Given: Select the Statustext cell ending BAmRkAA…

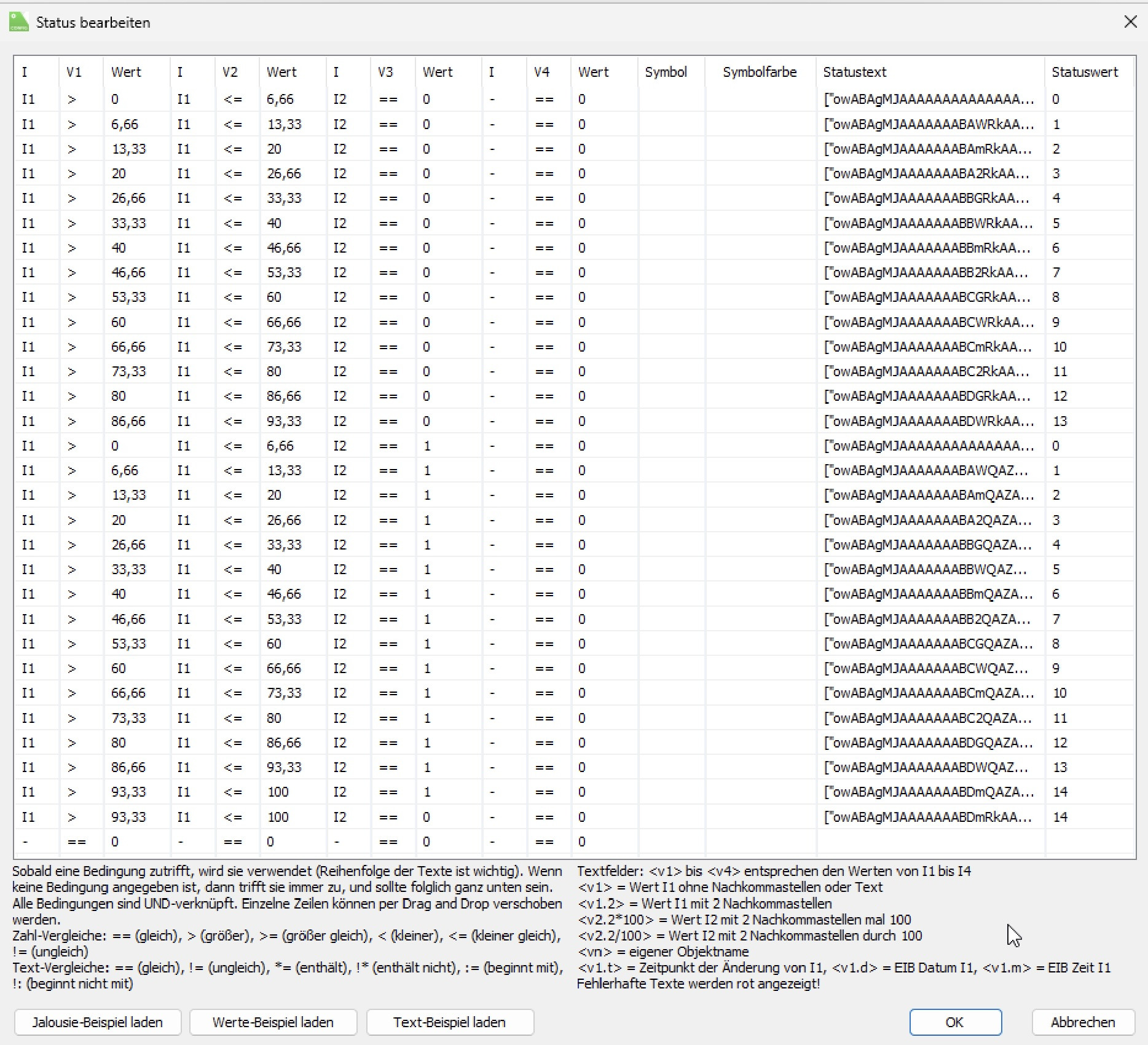Looking at the screenshot, I should coord(930,149).
